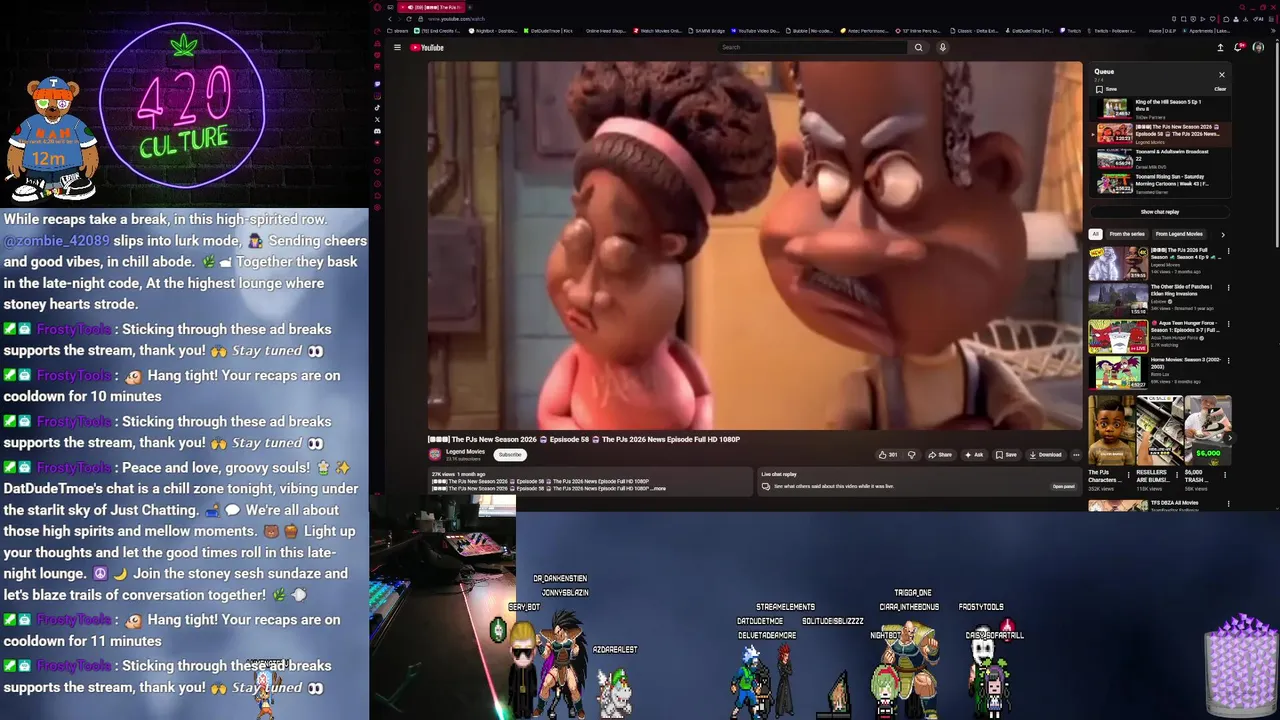Viewport: 1280px width, 720px height.
Task: Download the video
Action: tap(1045, 455)
